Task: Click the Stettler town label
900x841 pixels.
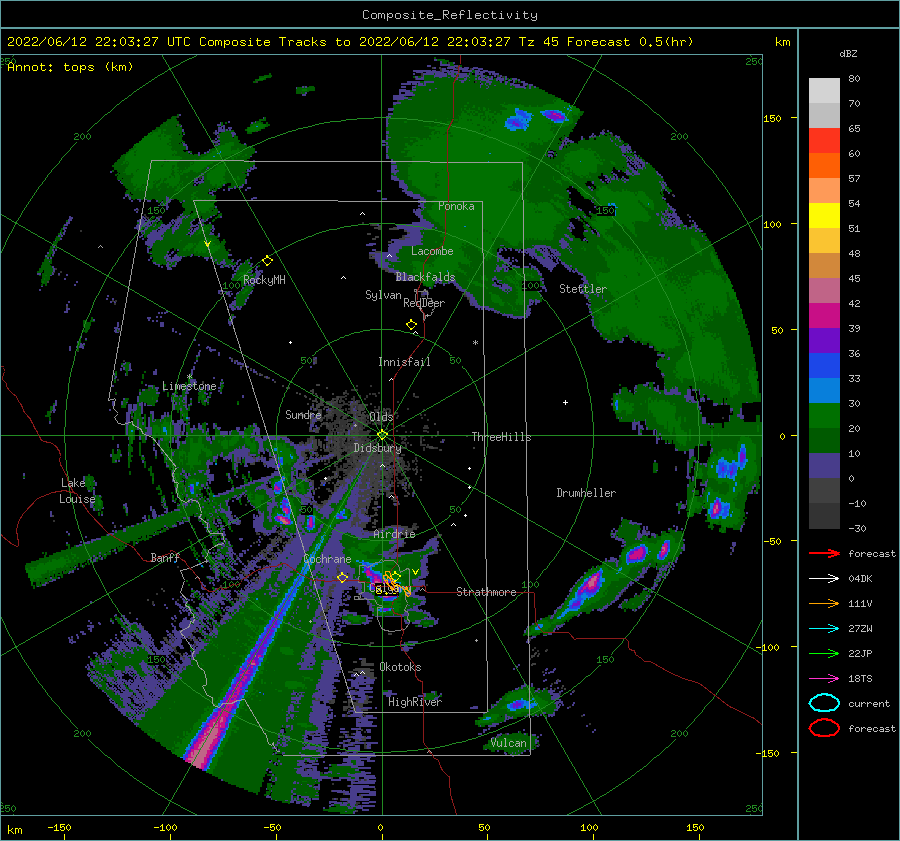Action: (x=583, y=289)
